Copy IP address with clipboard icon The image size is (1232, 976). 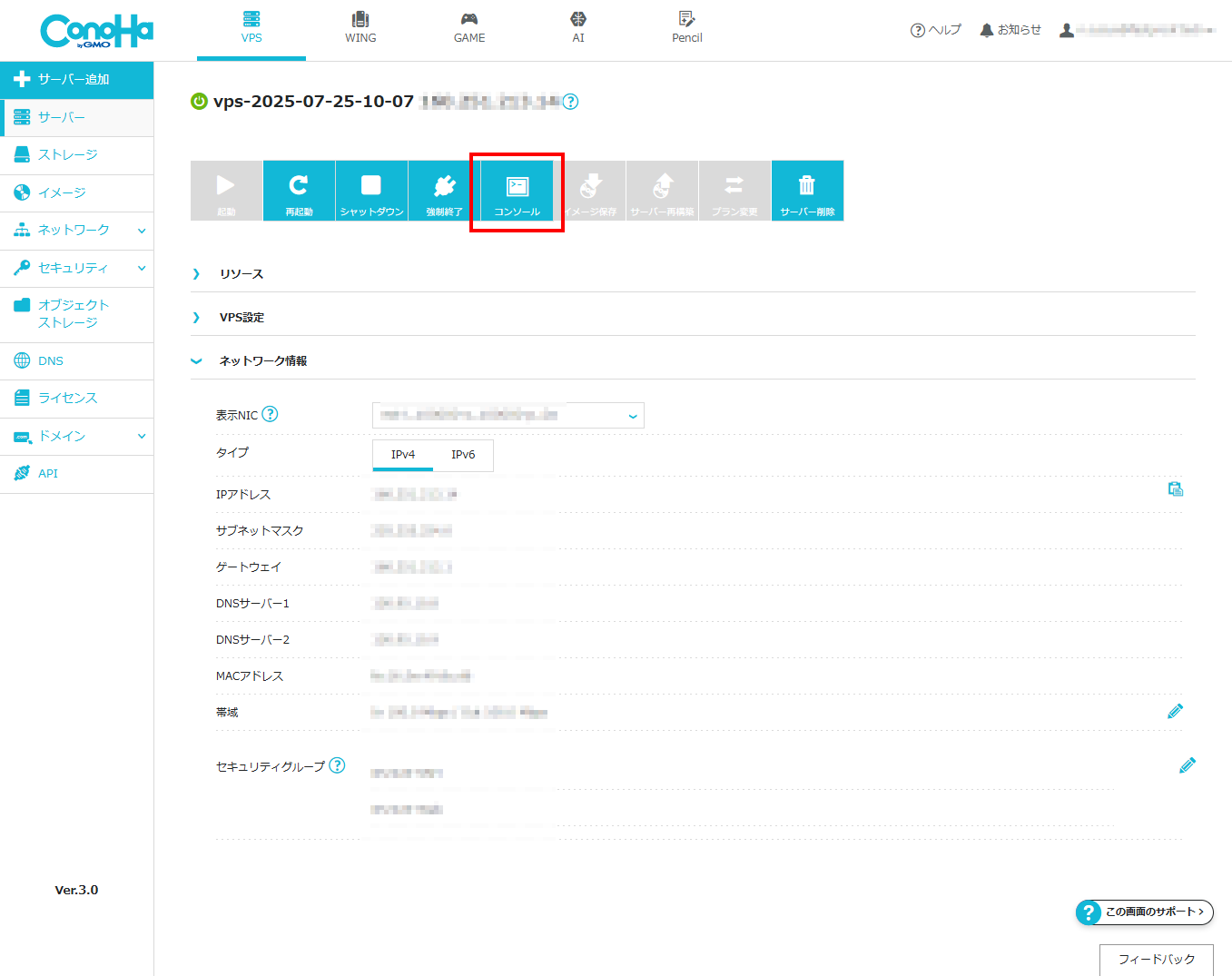coord(1176,489)
